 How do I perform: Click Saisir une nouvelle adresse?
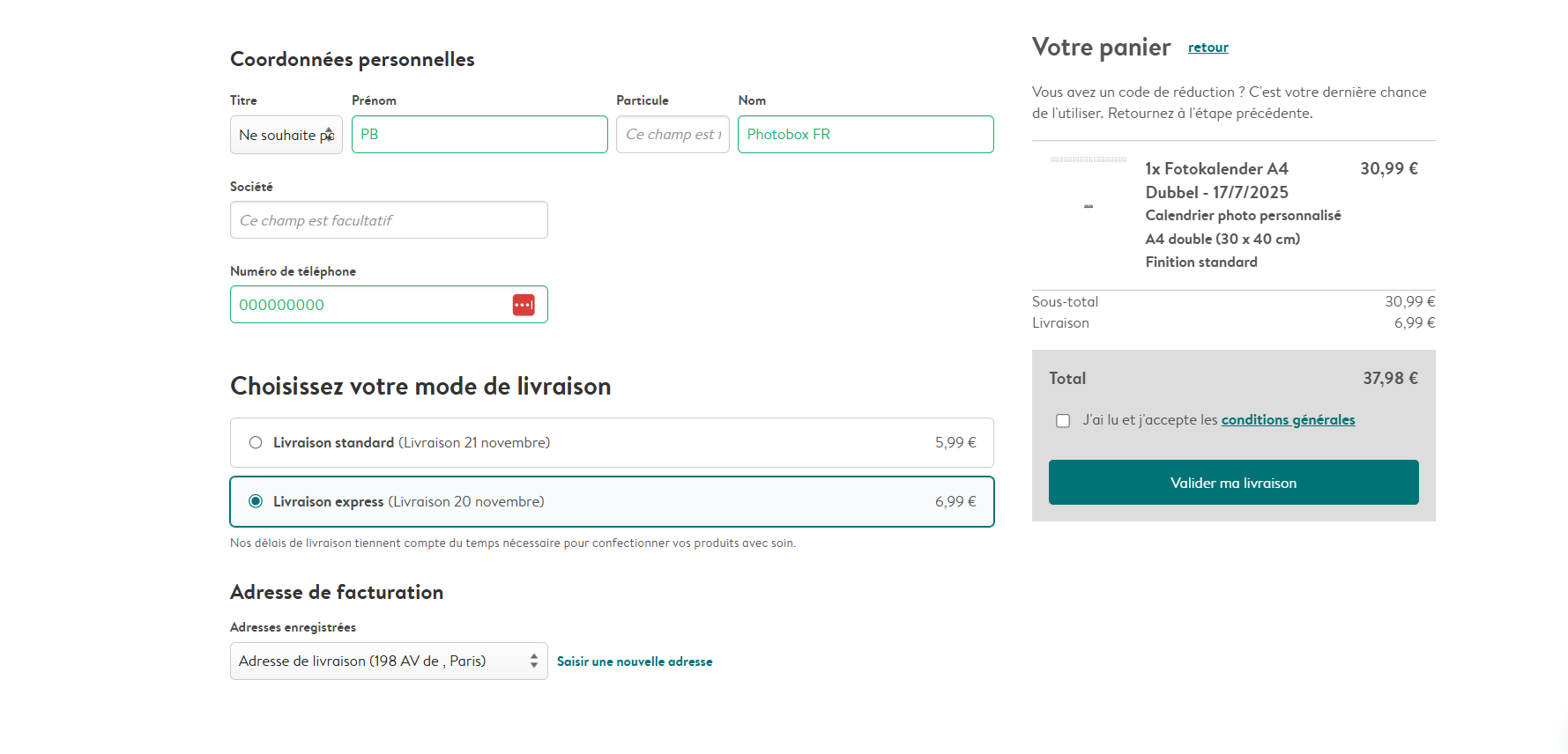pos(634,661)
